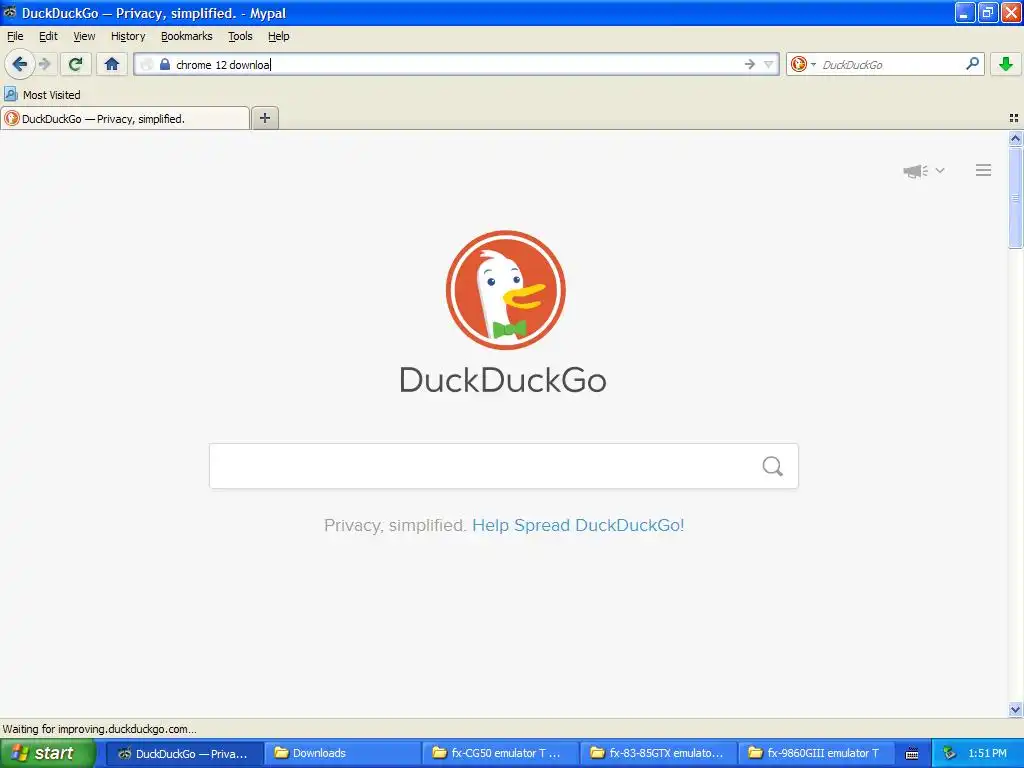Viewport: 1024px width, 768px height.
Task: Click the tab groups grid icon
Action: point(1014,118)
